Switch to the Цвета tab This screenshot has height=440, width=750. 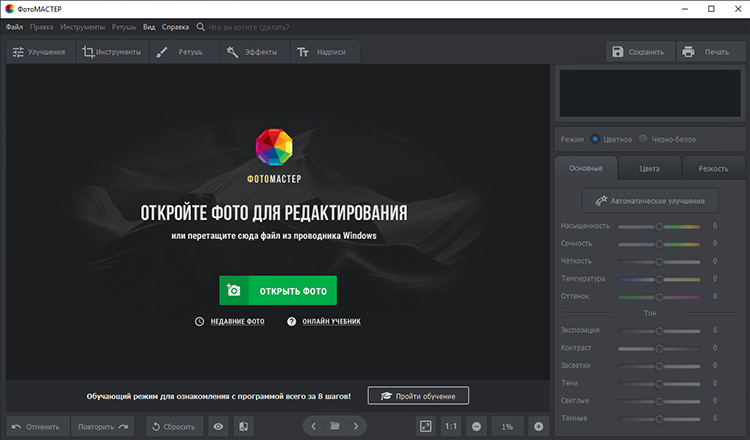tap(650, 168)
